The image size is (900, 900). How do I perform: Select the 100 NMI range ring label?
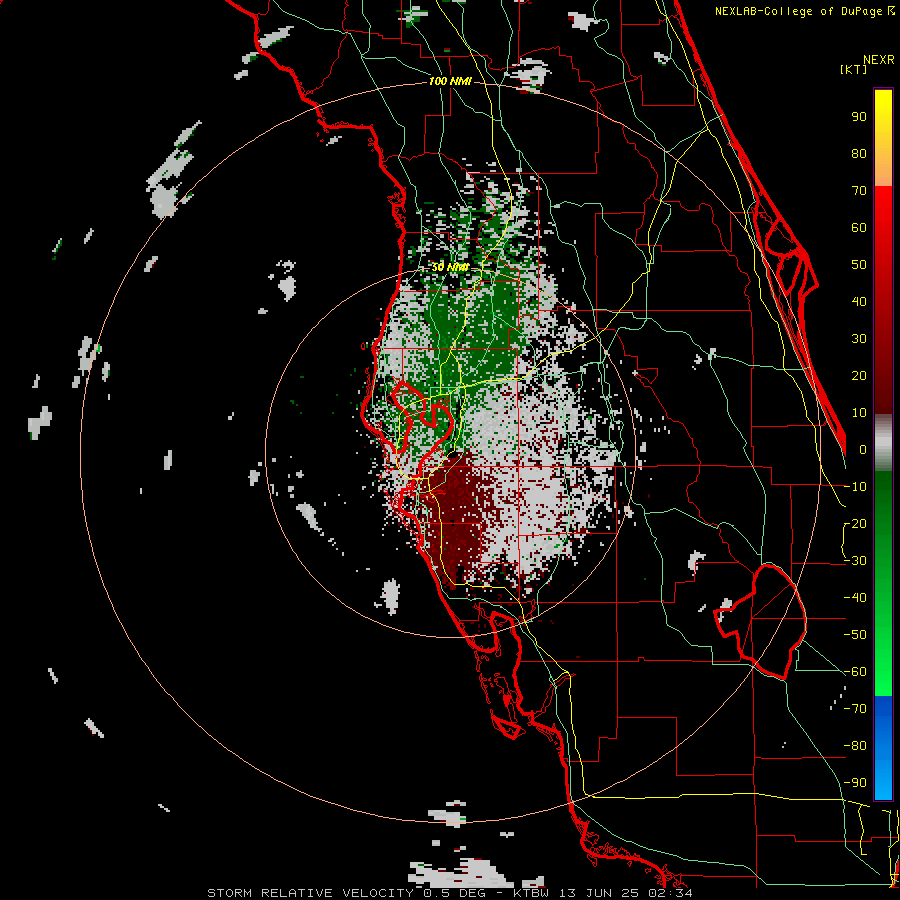coord(450,81)
